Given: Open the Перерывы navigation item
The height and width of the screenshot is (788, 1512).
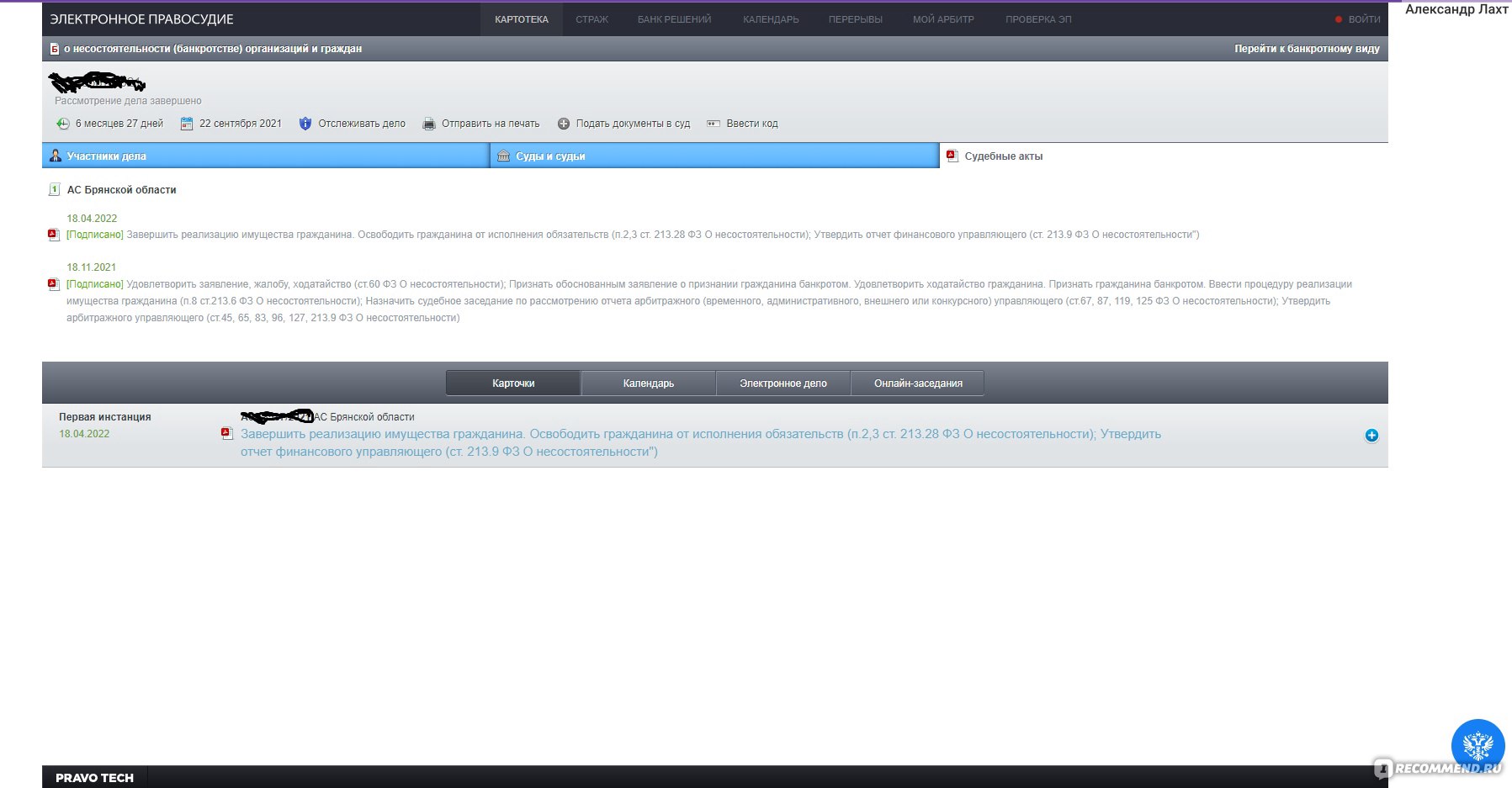Looking at the screenshot, I should 855,19.
